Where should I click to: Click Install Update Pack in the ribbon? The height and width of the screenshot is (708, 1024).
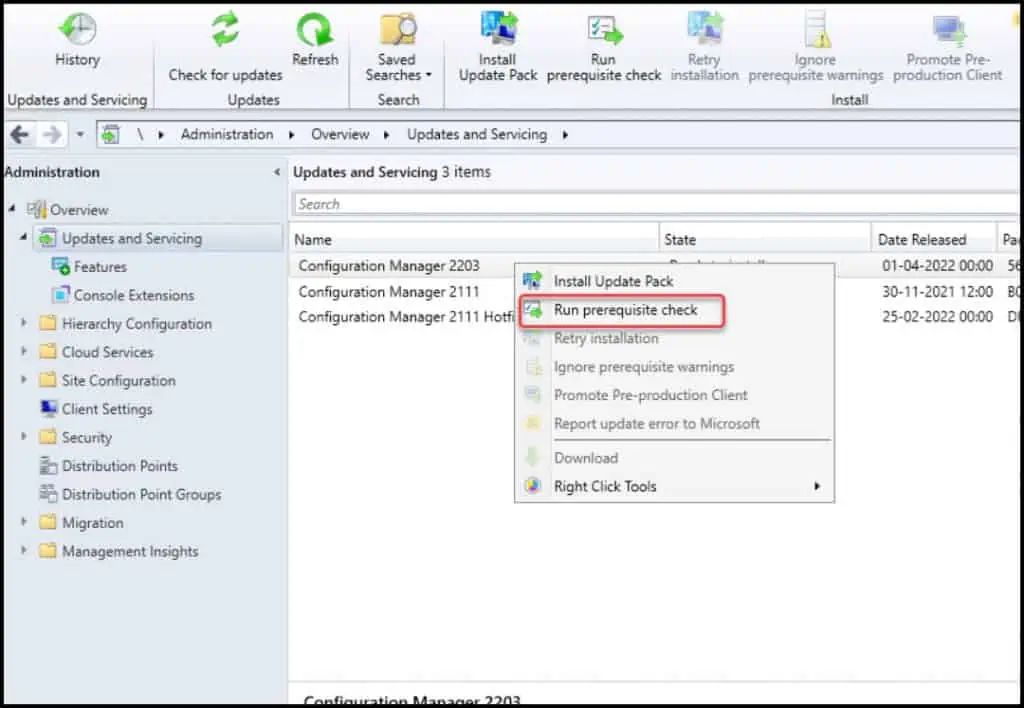pyautogui.click(x=498, y=47)
